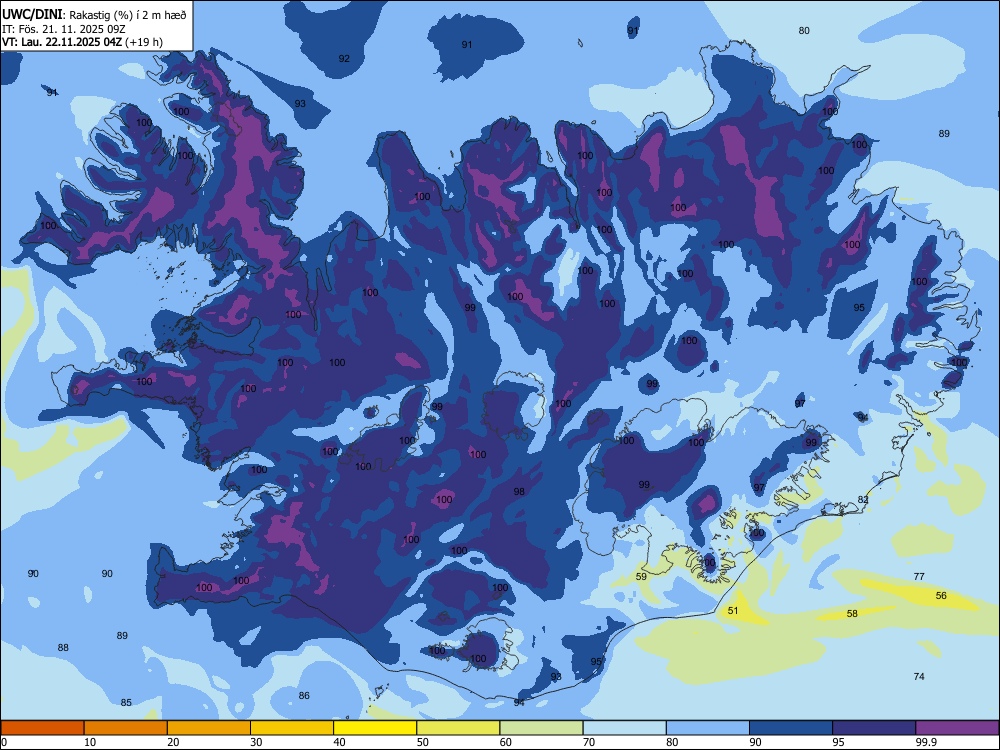Screen dimensions: 1000x750
Task: Click the legend tick label 40
Action: 340,742
